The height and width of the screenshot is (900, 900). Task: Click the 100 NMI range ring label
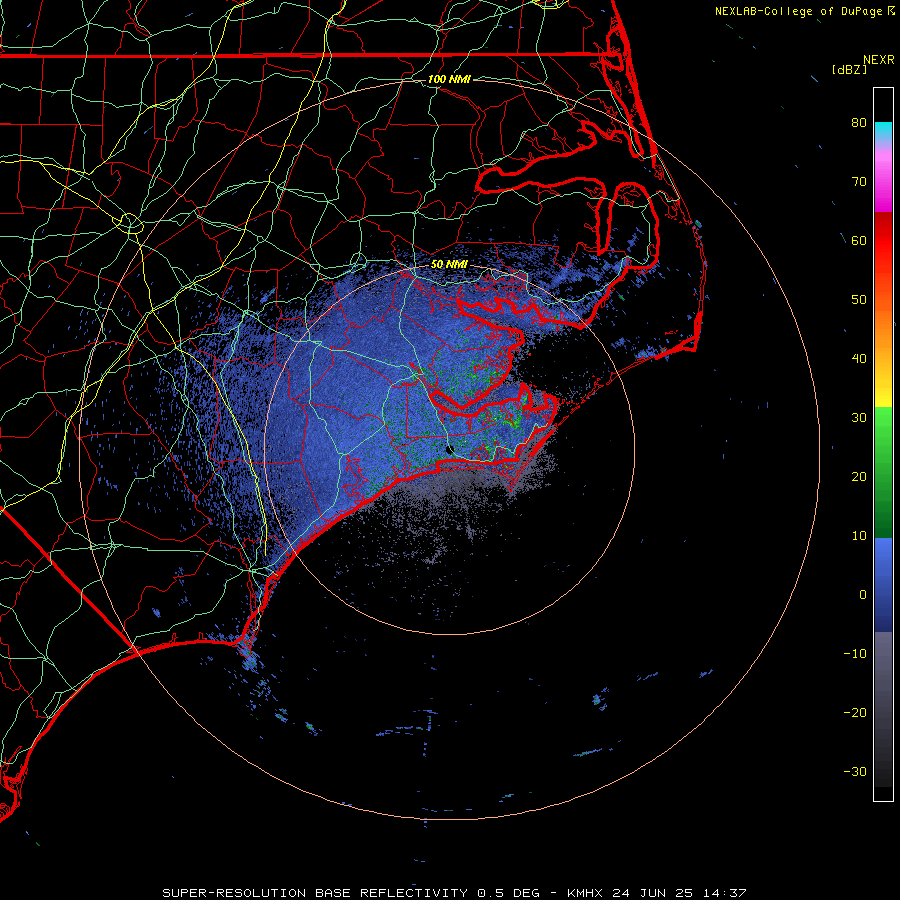(x=449, y=79)
